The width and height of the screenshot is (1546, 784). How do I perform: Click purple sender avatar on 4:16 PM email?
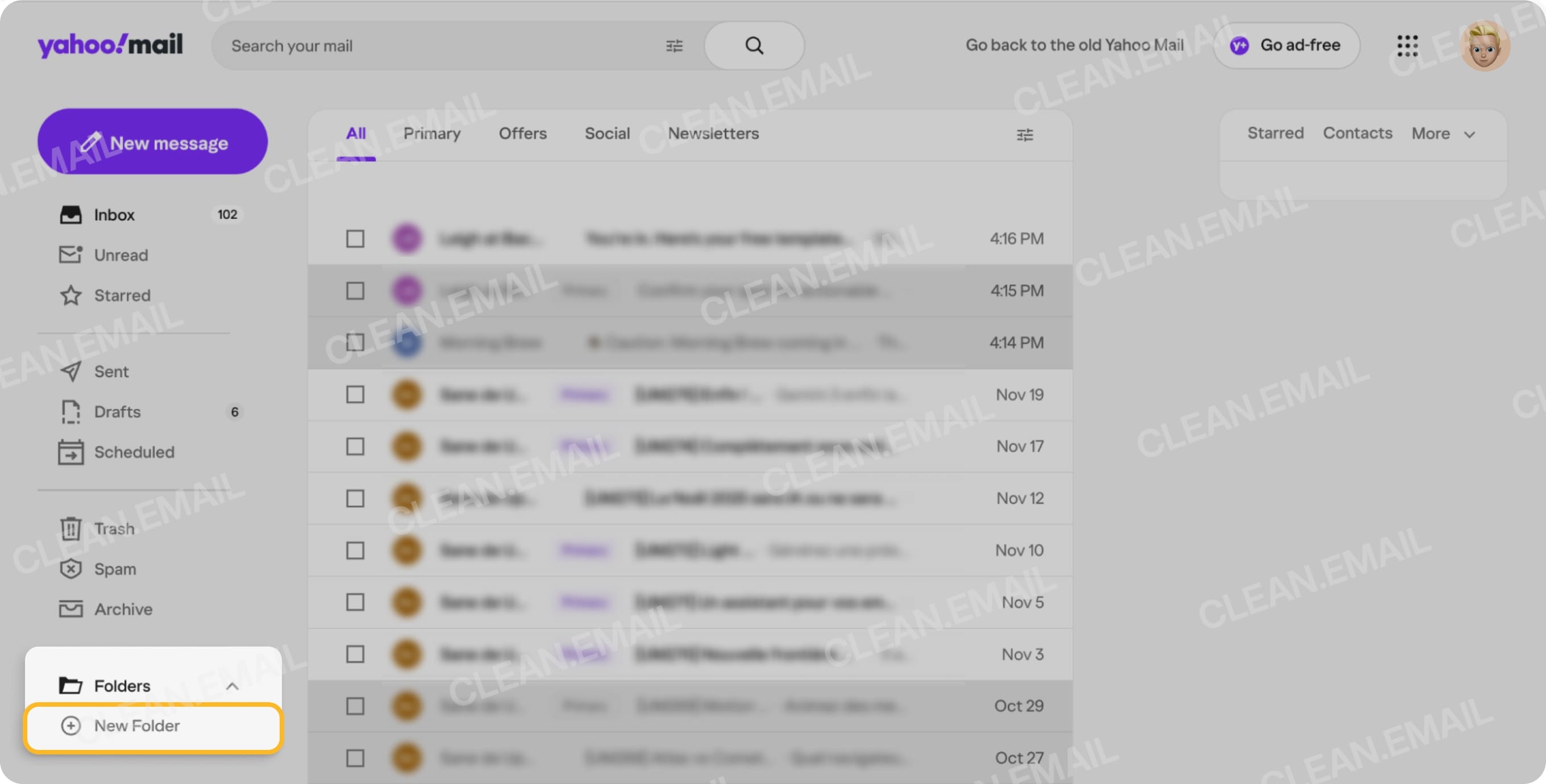(407, 239)
